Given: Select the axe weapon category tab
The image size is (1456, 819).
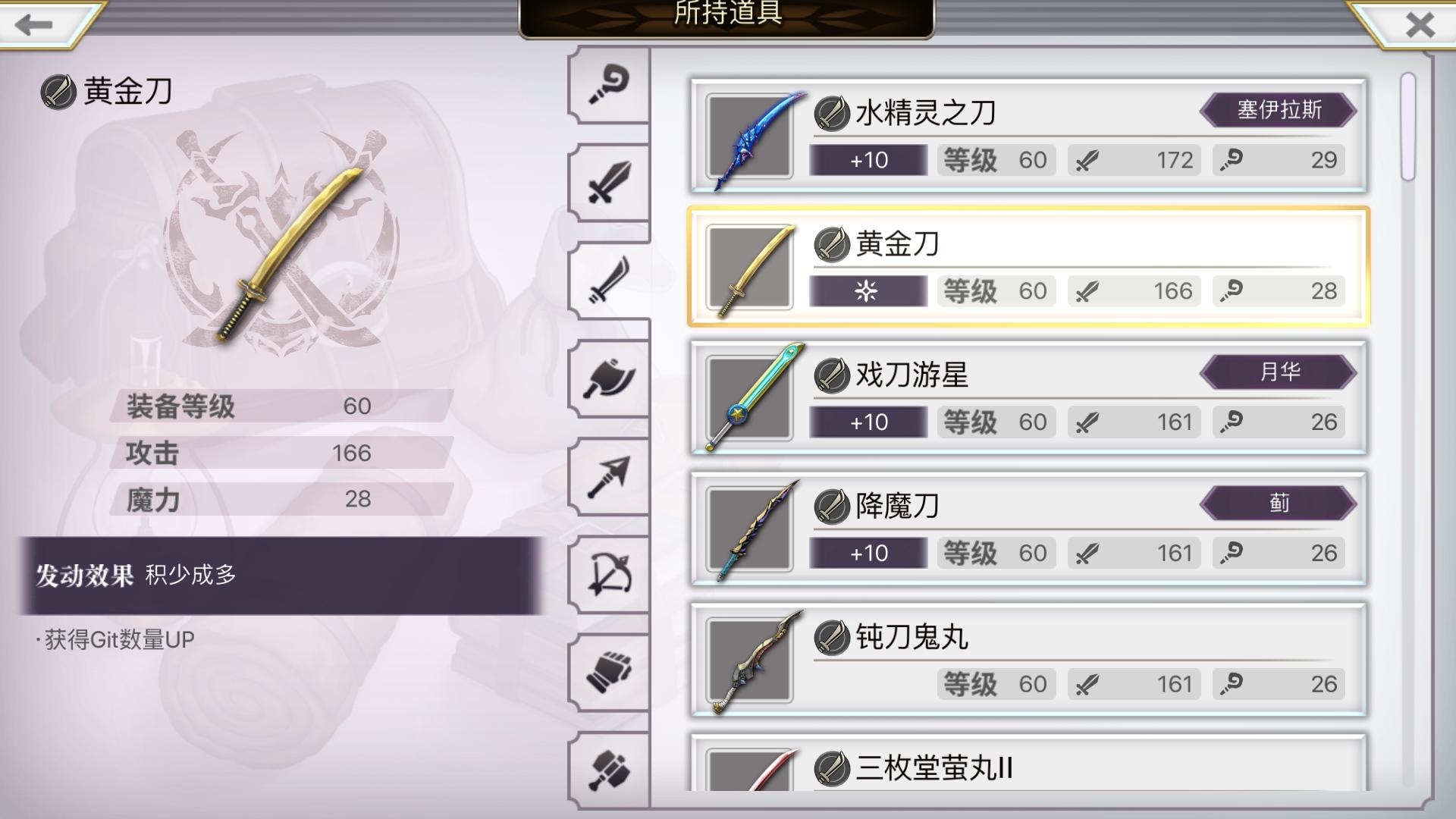Looking at the screenshot, I should [x=609, y=379].
